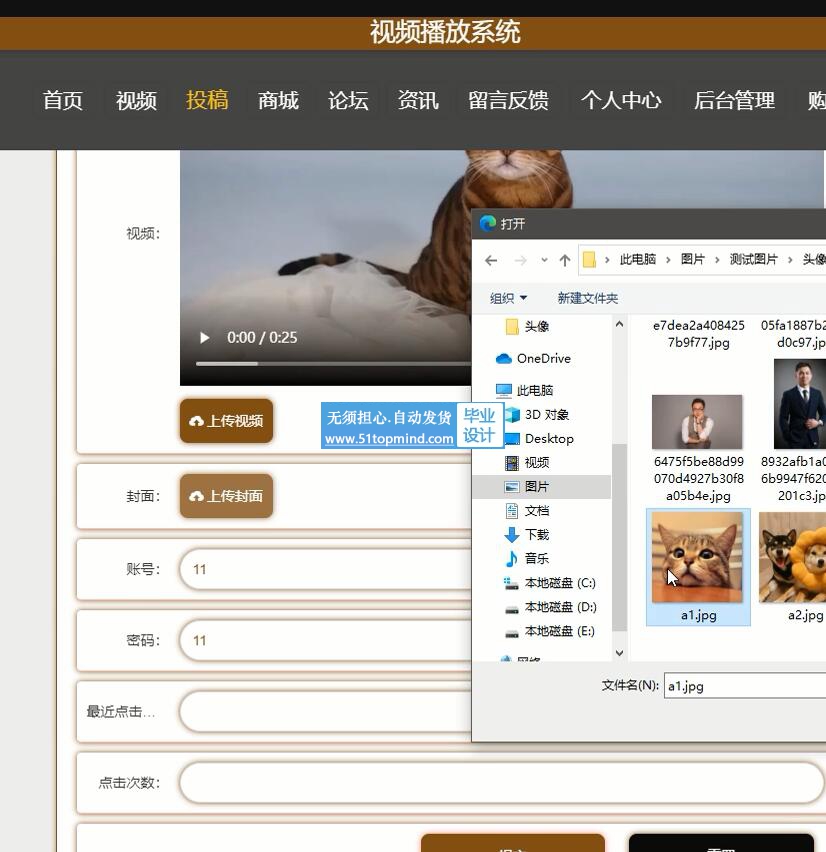
Task: Click 新建文件夹 in the dialog toolbar
Action: (x=587, y=298)
